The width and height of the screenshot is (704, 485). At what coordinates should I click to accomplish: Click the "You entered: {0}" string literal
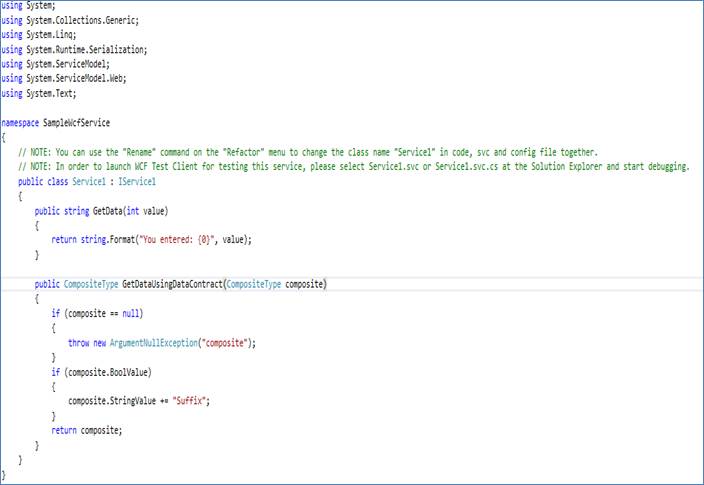click(x=175, y=239)
